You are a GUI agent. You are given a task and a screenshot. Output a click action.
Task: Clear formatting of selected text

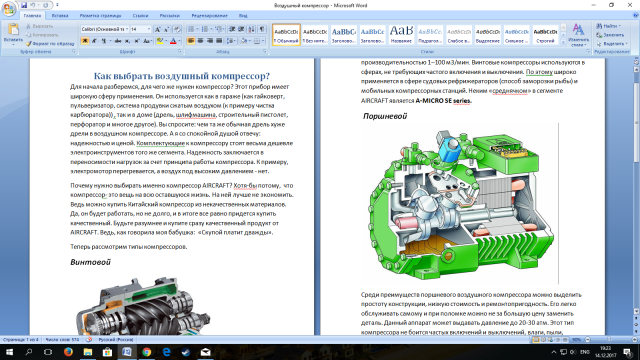177,29
